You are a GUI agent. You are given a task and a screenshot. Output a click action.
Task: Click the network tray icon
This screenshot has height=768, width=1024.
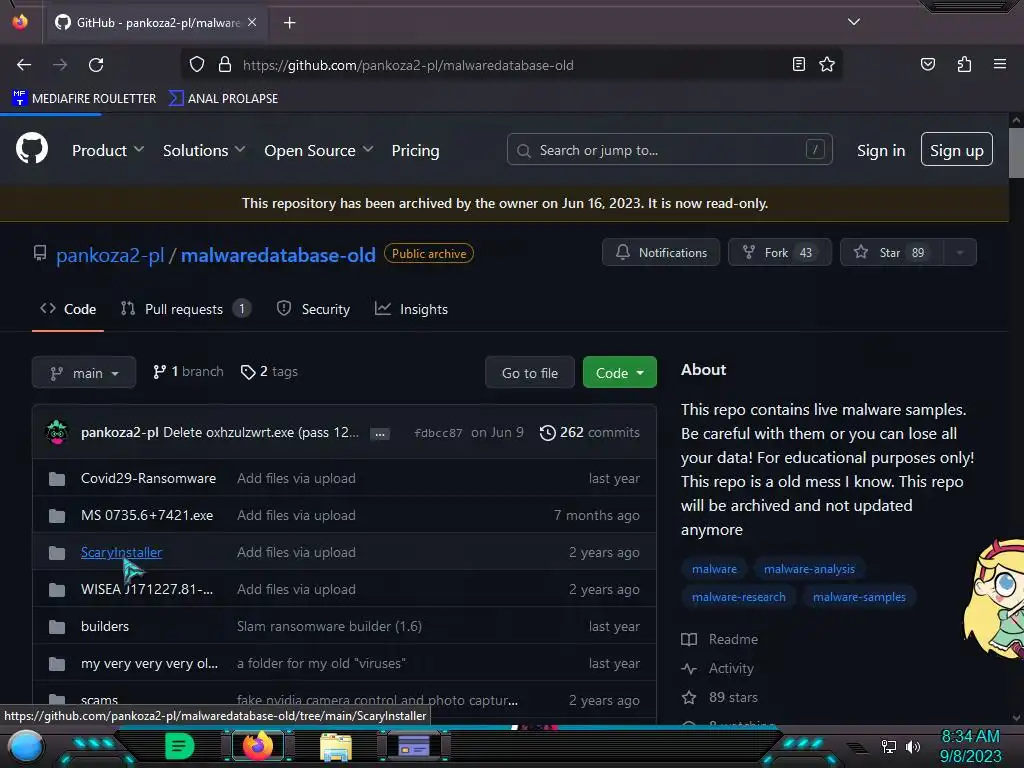point(888,746)
